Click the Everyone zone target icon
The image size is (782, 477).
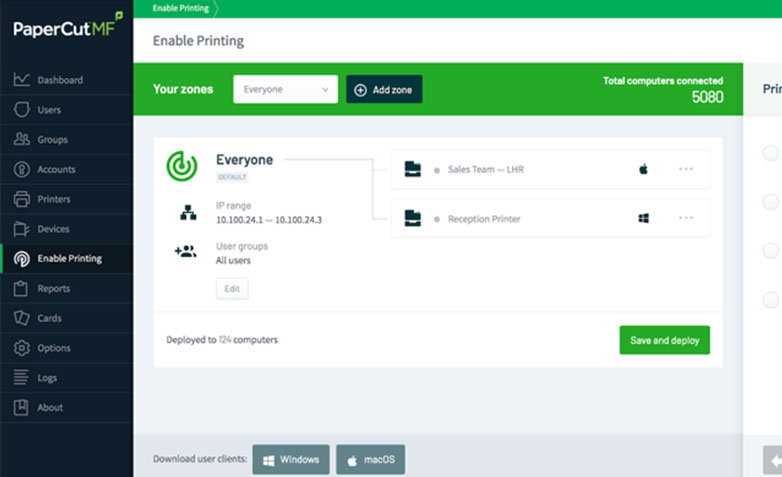(x=182, y=166)
